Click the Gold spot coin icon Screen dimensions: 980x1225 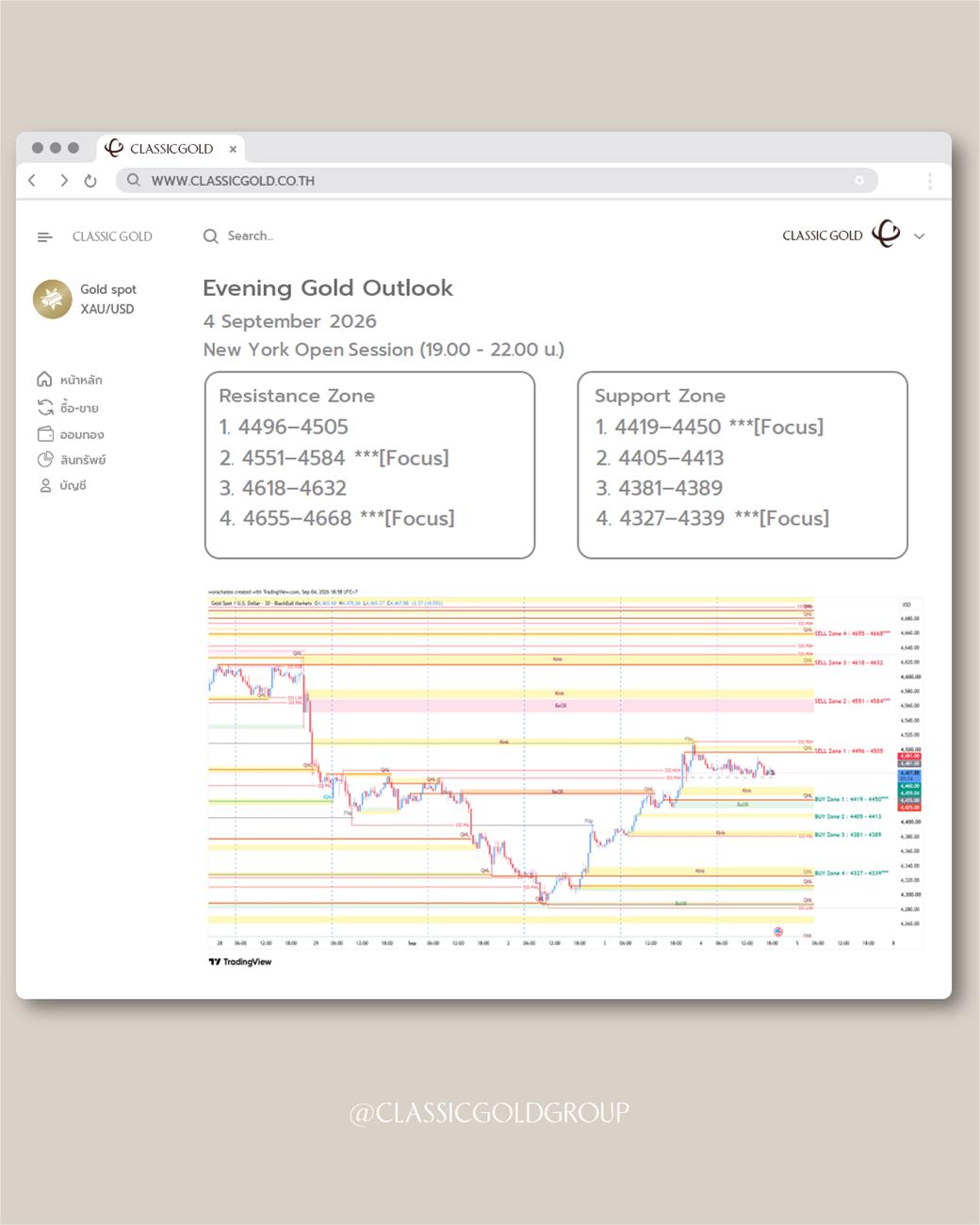[x=53, y=299]
